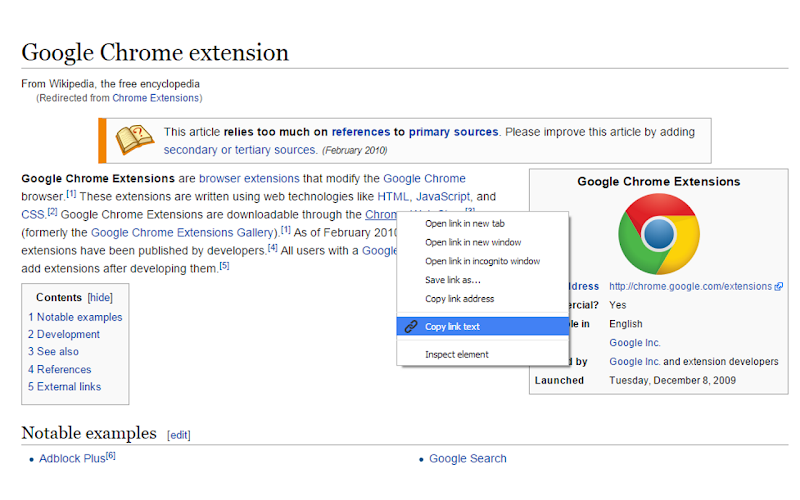Click footnote [5] after 'developing them.'
This screenshot has height=500, width=800.
tap(224, 266)
